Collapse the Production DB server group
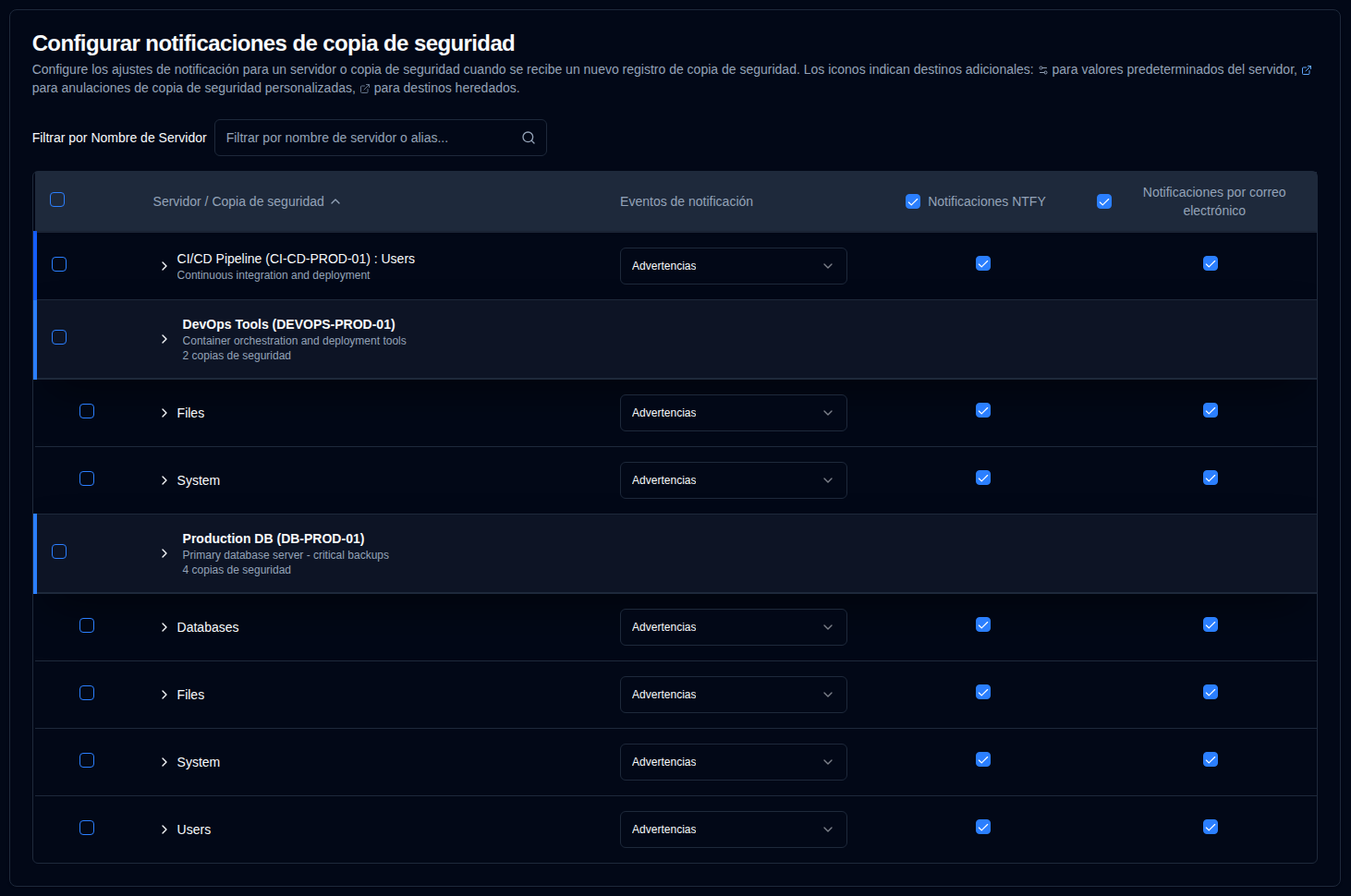 [x=164, y=553]
